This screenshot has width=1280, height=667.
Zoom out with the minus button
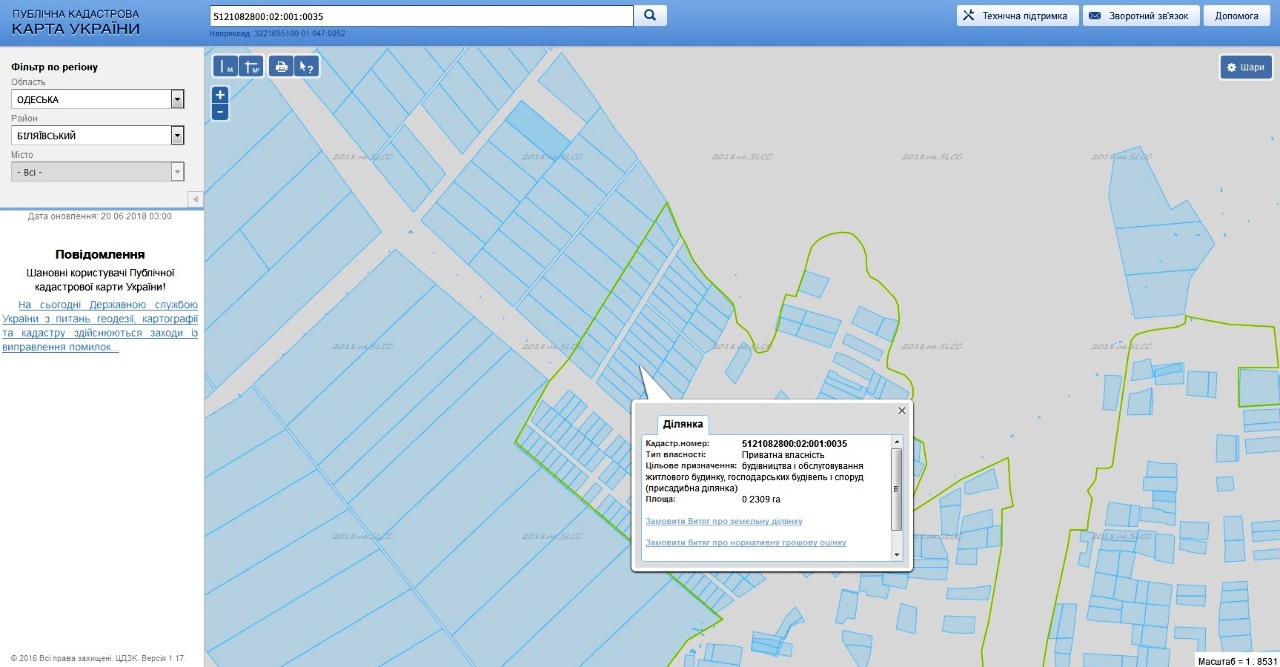point(220,112)
